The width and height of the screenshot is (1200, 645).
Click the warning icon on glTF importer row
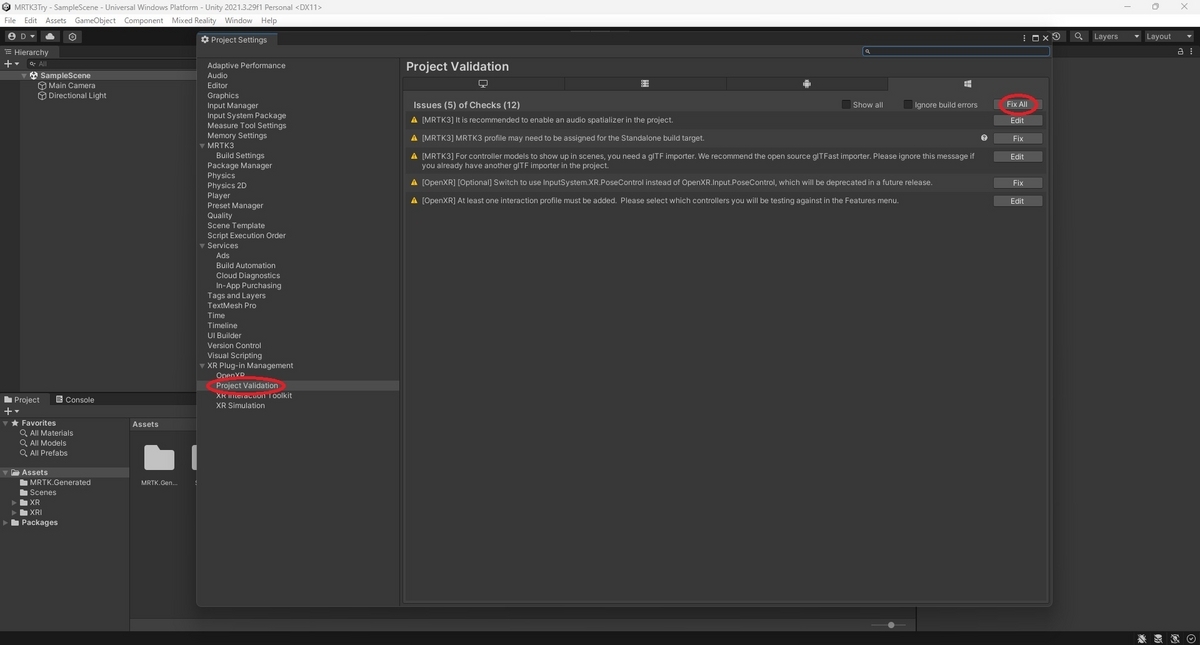coord(415,156)
